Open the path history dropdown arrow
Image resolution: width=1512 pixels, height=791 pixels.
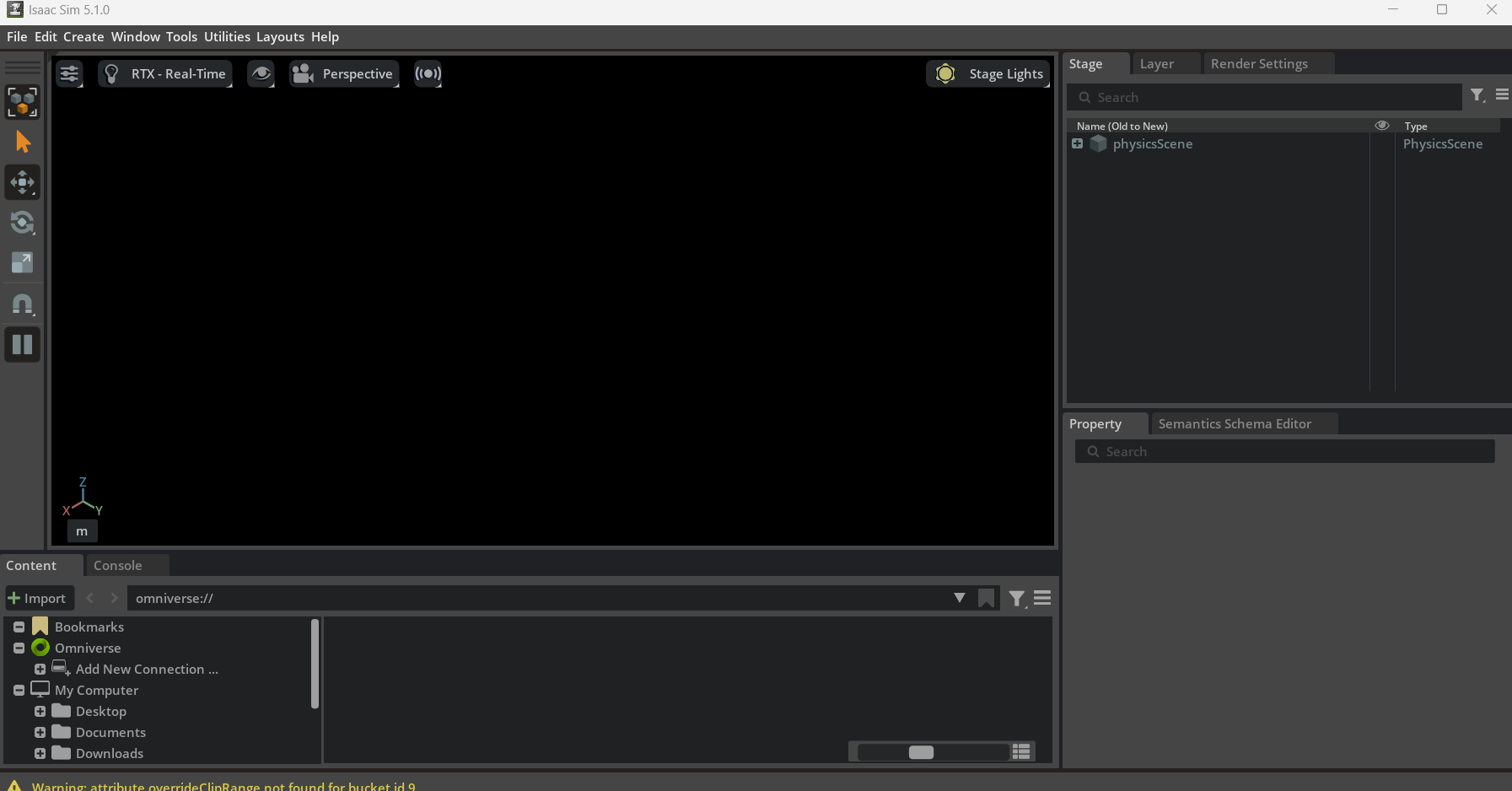(959, 598)
